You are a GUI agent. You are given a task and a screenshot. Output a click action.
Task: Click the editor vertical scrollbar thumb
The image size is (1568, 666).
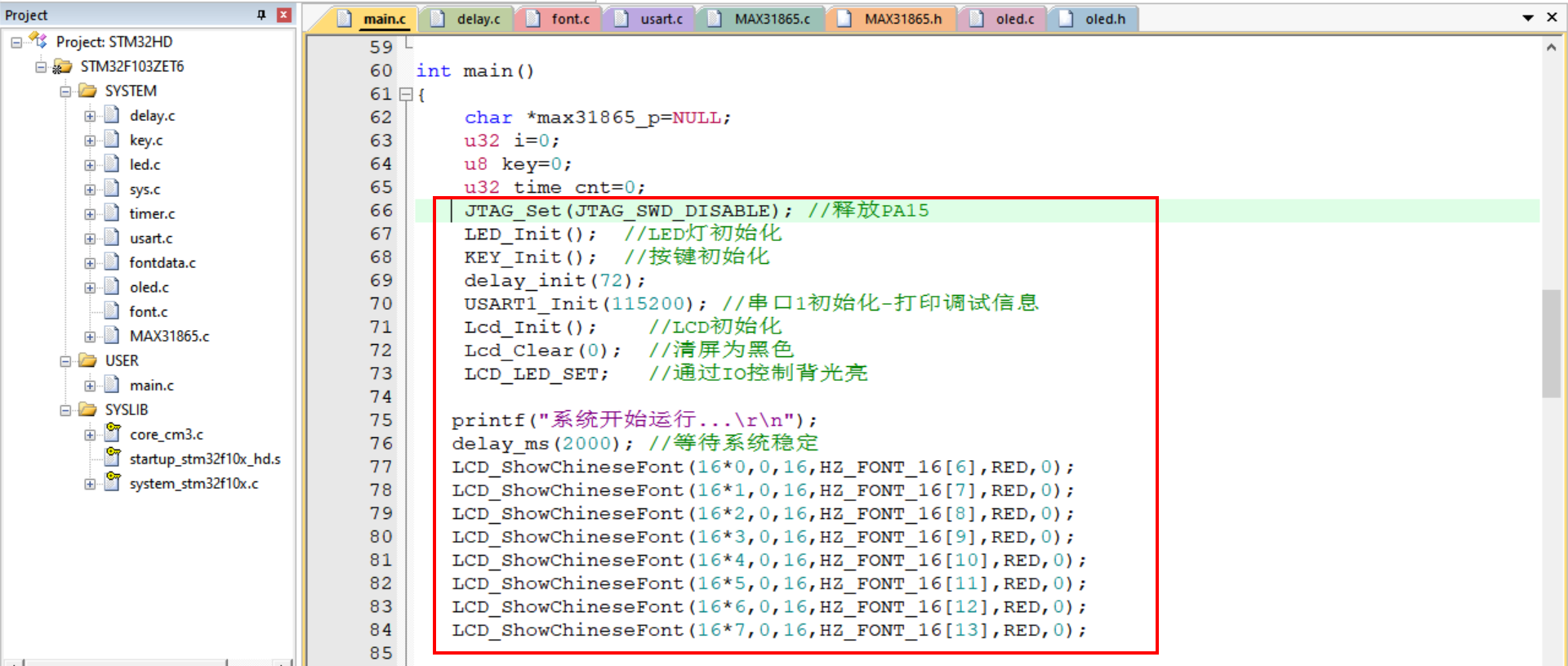[1551, 343]
